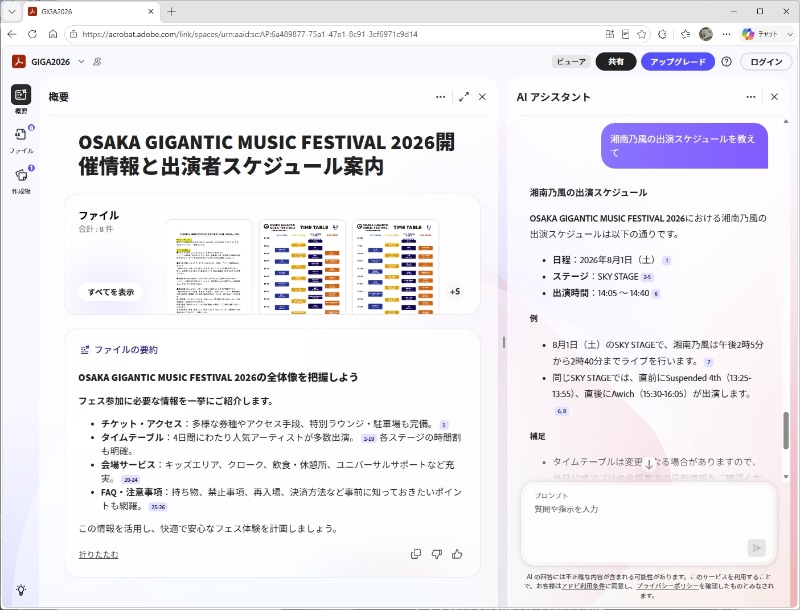Click the AI chat vertical scrollbar thumb

[x=786, y=430]
